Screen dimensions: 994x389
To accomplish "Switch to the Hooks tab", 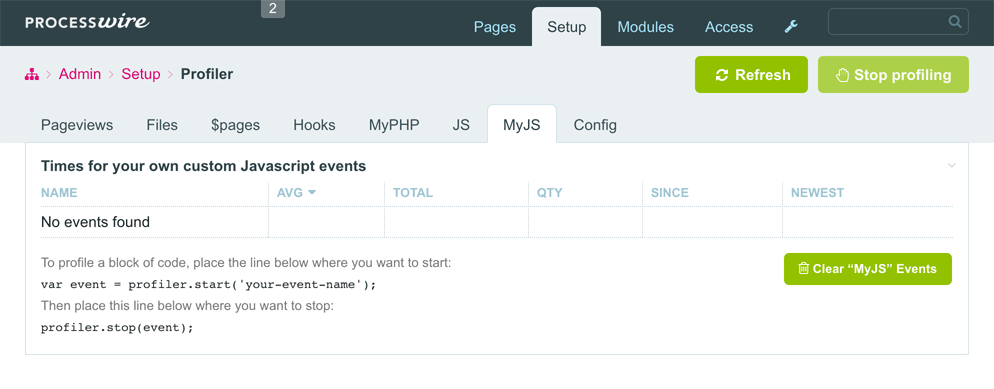I will [314, 125].
